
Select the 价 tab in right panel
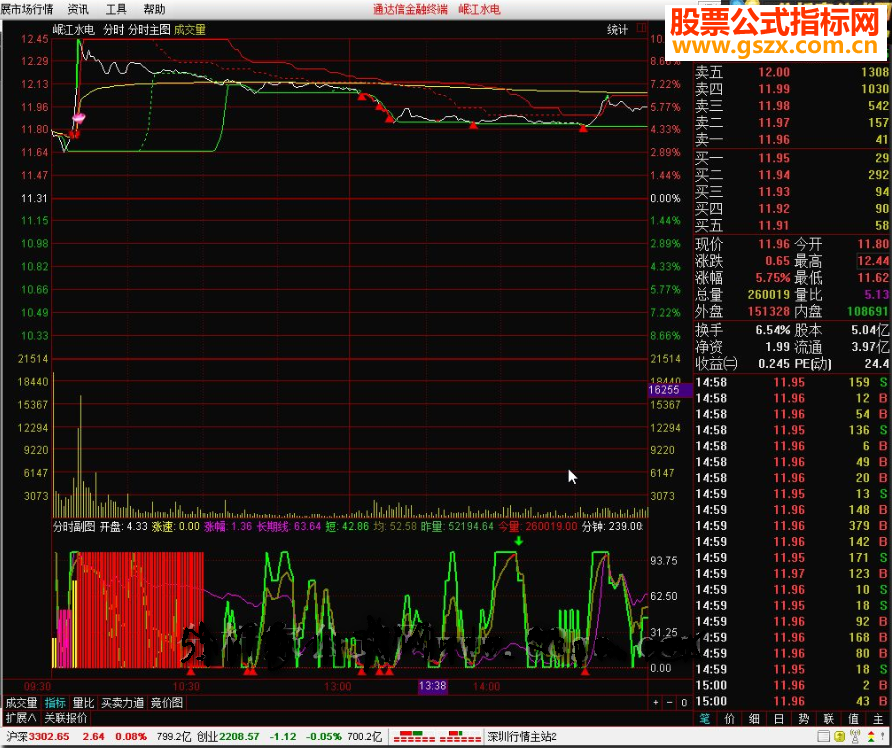pyautogui.click(x=729, y=719)
